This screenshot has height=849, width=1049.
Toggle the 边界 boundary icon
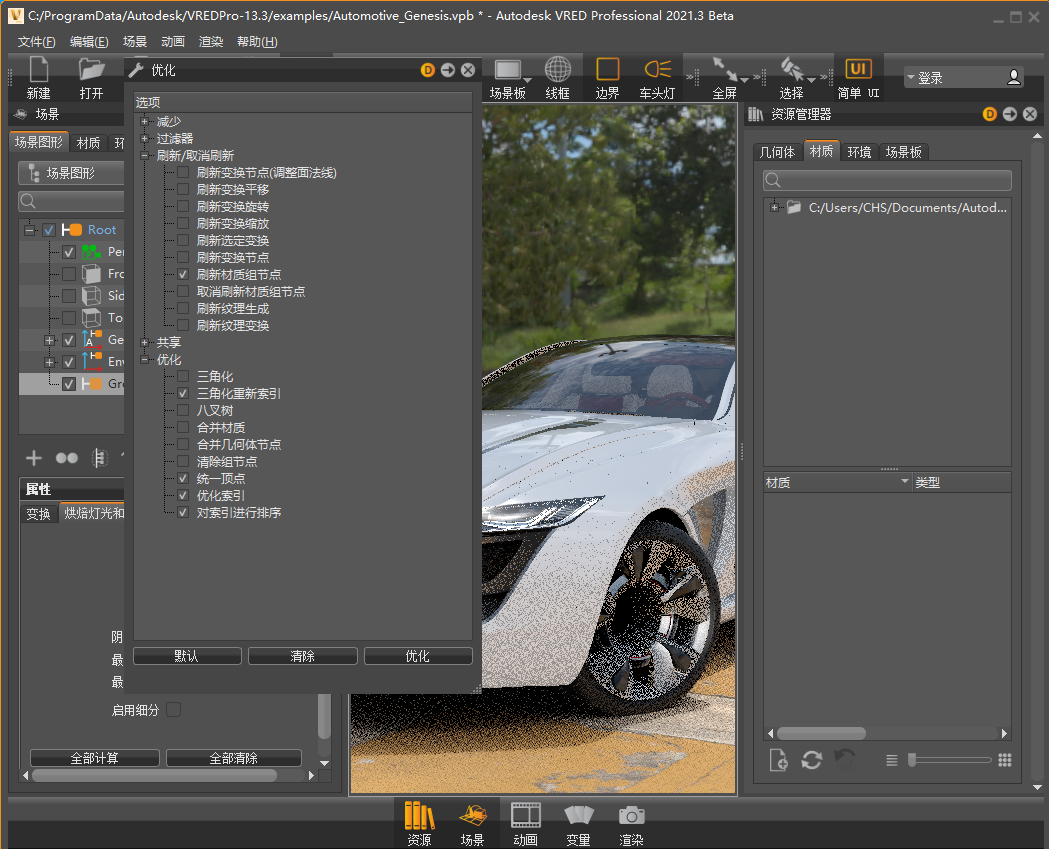607,70
